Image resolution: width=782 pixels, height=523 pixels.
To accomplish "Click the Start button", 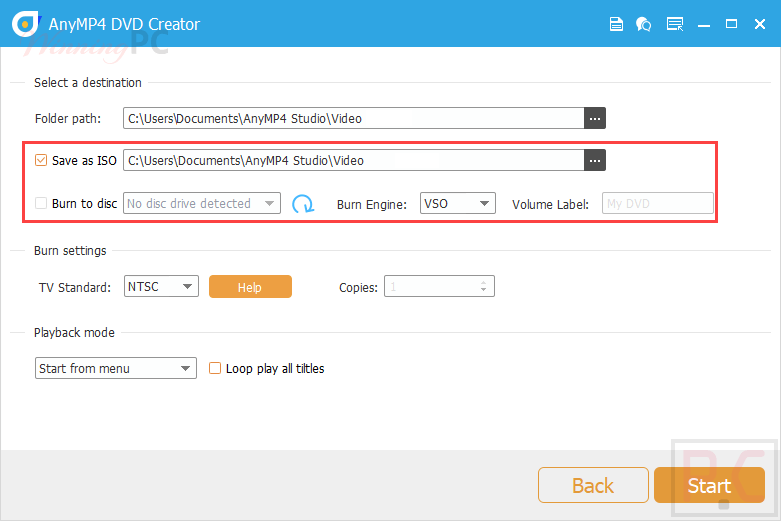I will (709, 485).
